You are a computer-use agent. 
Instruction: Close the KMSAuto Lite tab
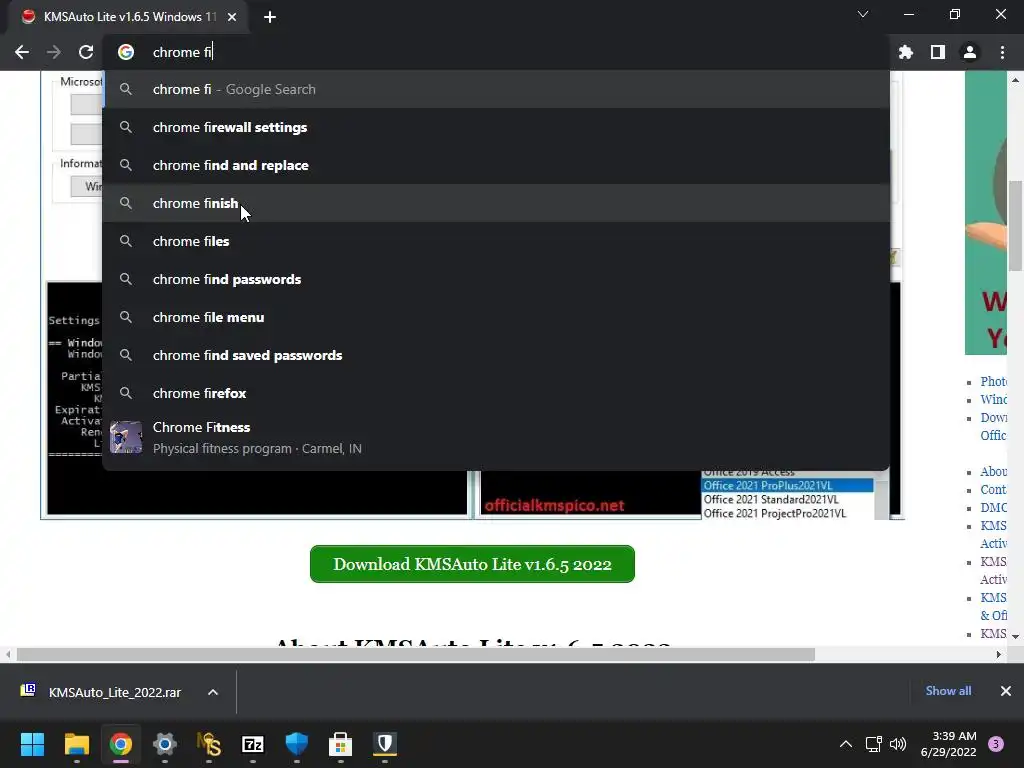coord(232,17)
